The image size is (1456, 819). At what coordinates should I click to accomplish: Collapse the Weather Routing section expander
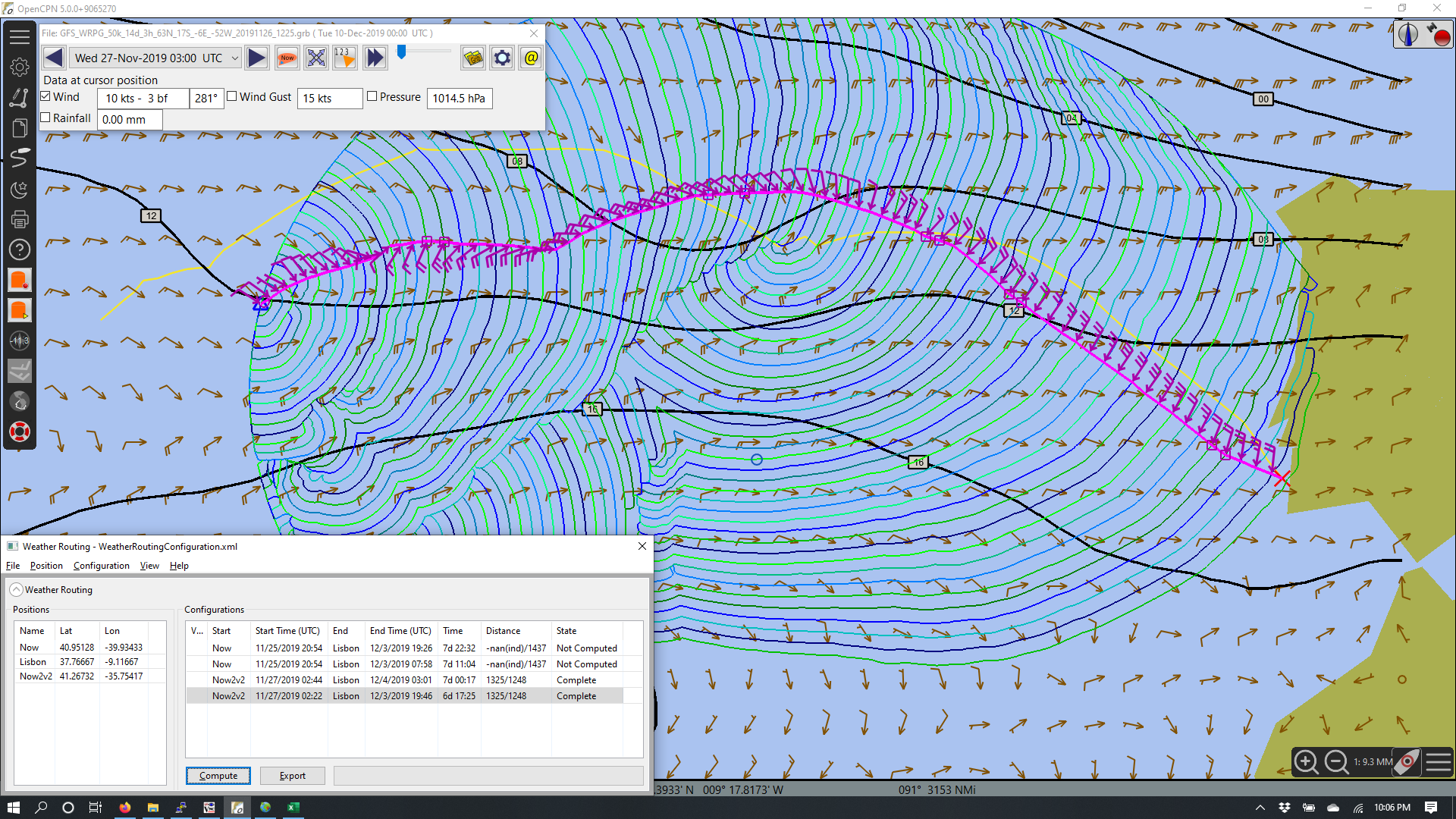pyautogui.click(x=16, y=589)
